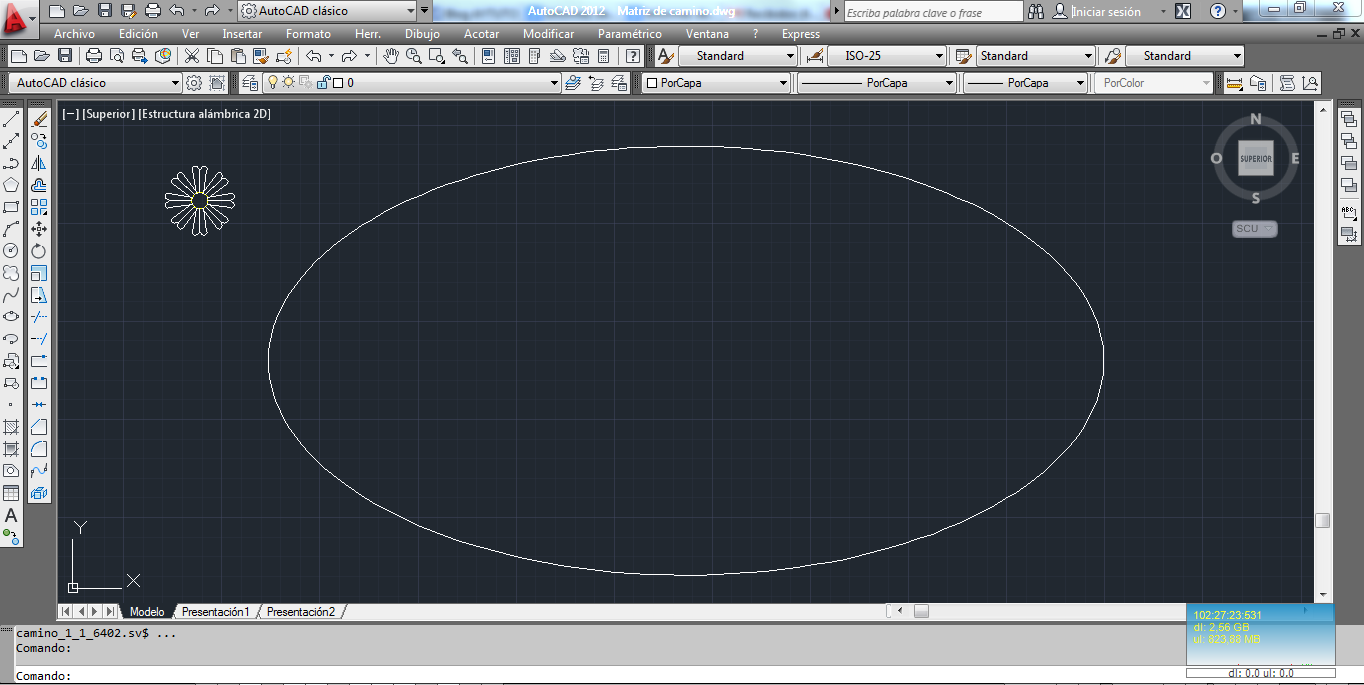Viewport: 1364px width, 685px height.
Task: Toggle the layer lock padlock icon
Action: (x=324, y=83)
